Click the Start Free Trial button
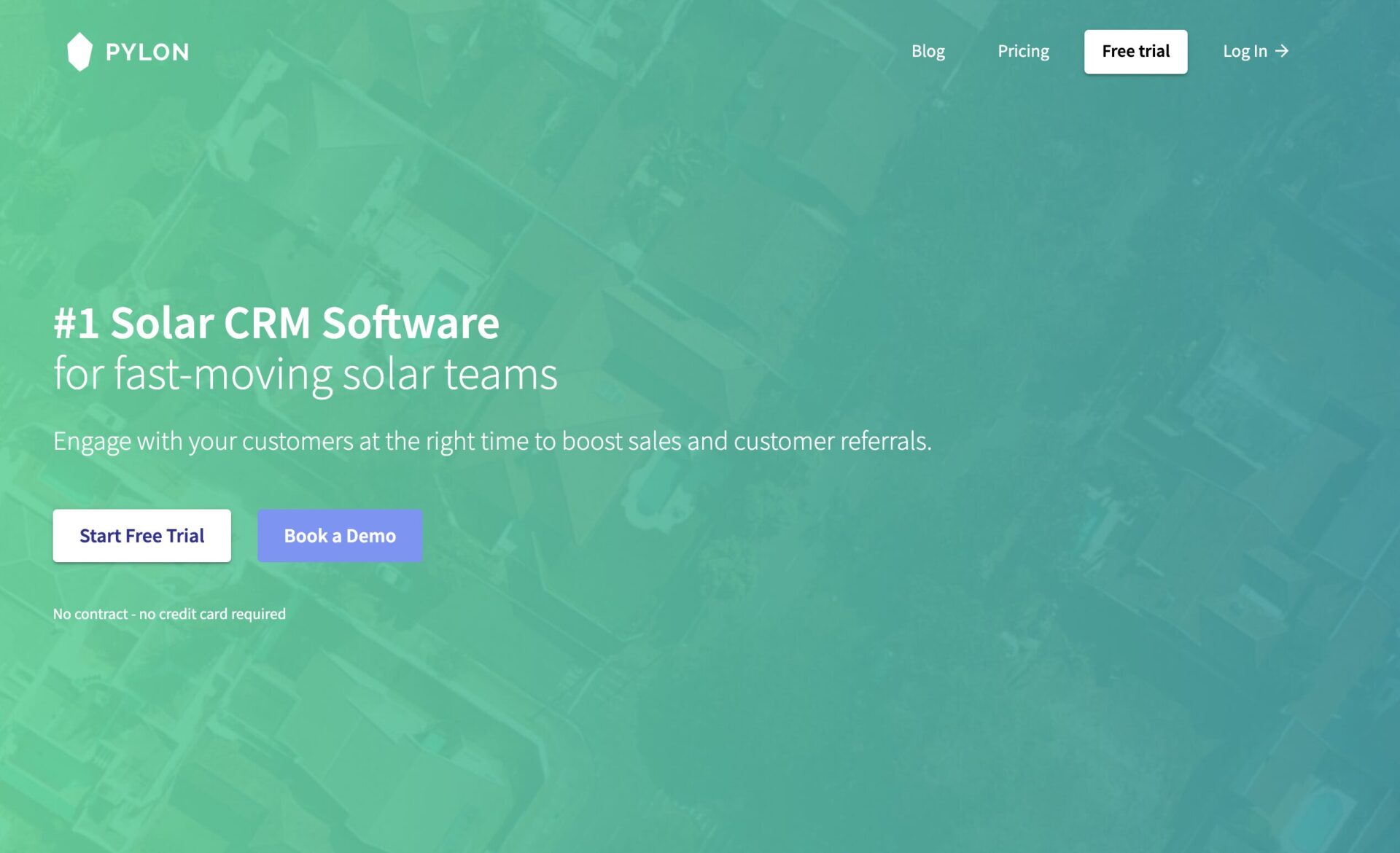The width and height of the screenshot is (1400, 853). pos(141,535)
